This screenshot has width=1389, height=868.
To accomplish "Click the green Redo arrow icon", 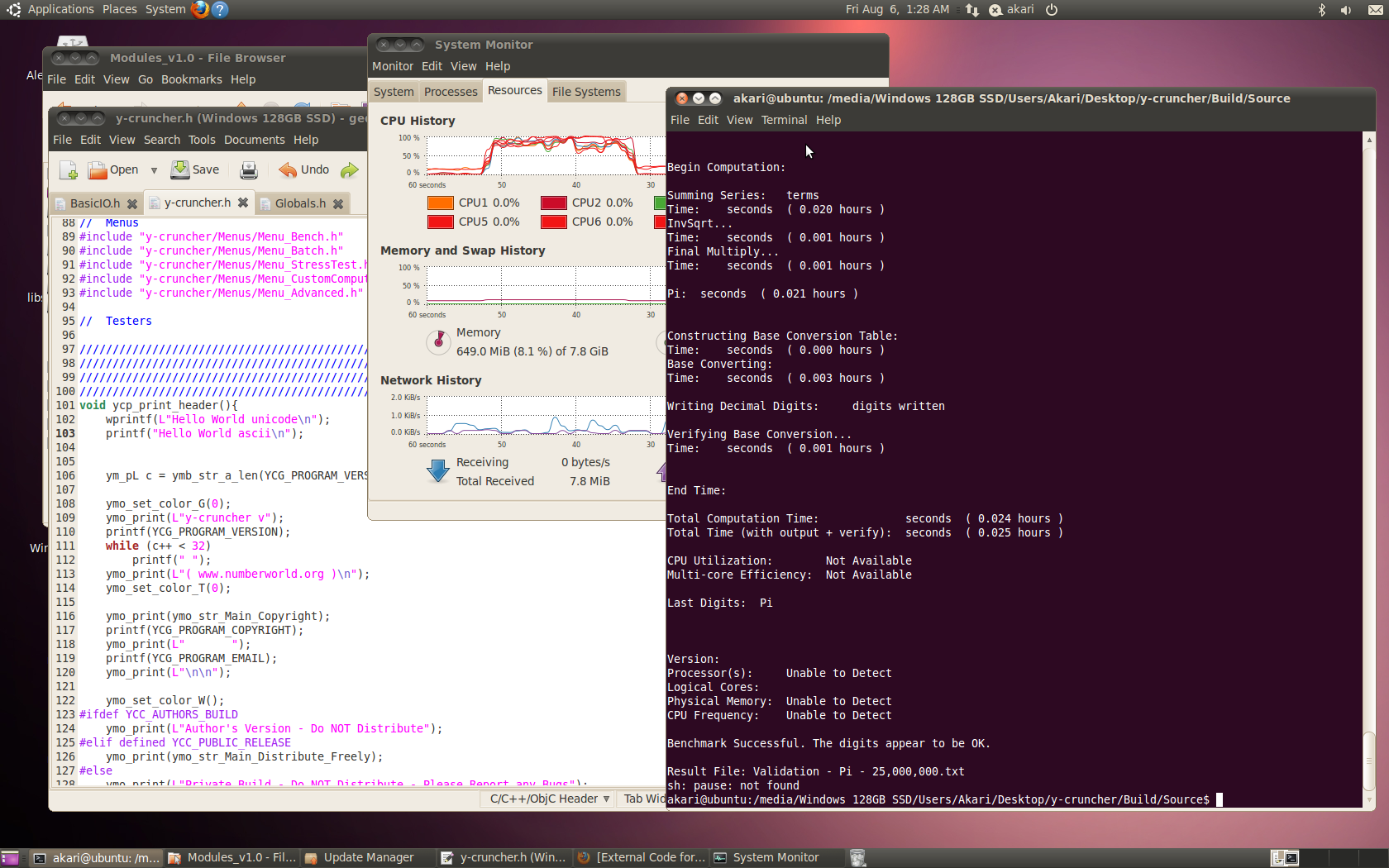I will pyautogui.click(x=350, y=170).
